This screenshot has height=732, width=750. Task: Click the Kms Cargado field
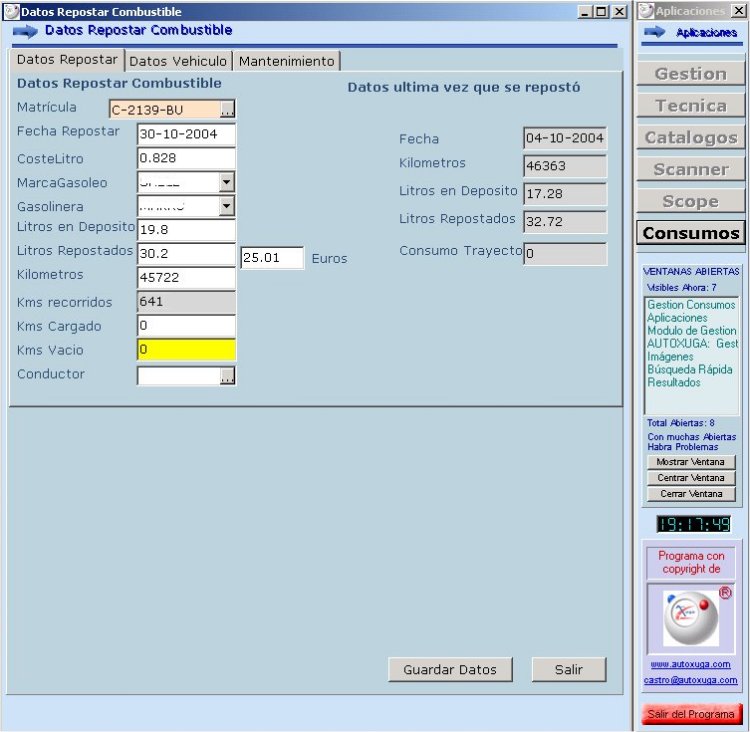(x=186, y=326)
